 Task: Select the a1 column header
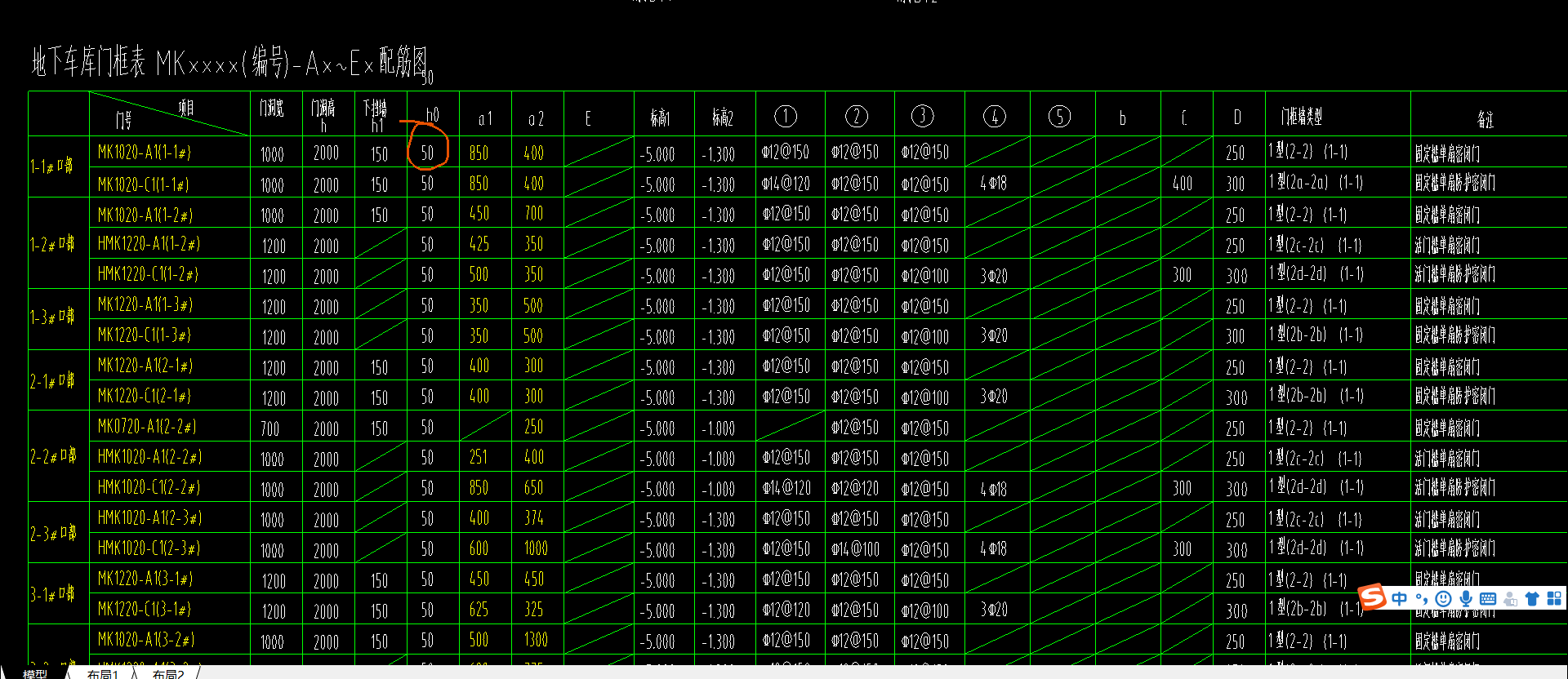click(485, 119)
